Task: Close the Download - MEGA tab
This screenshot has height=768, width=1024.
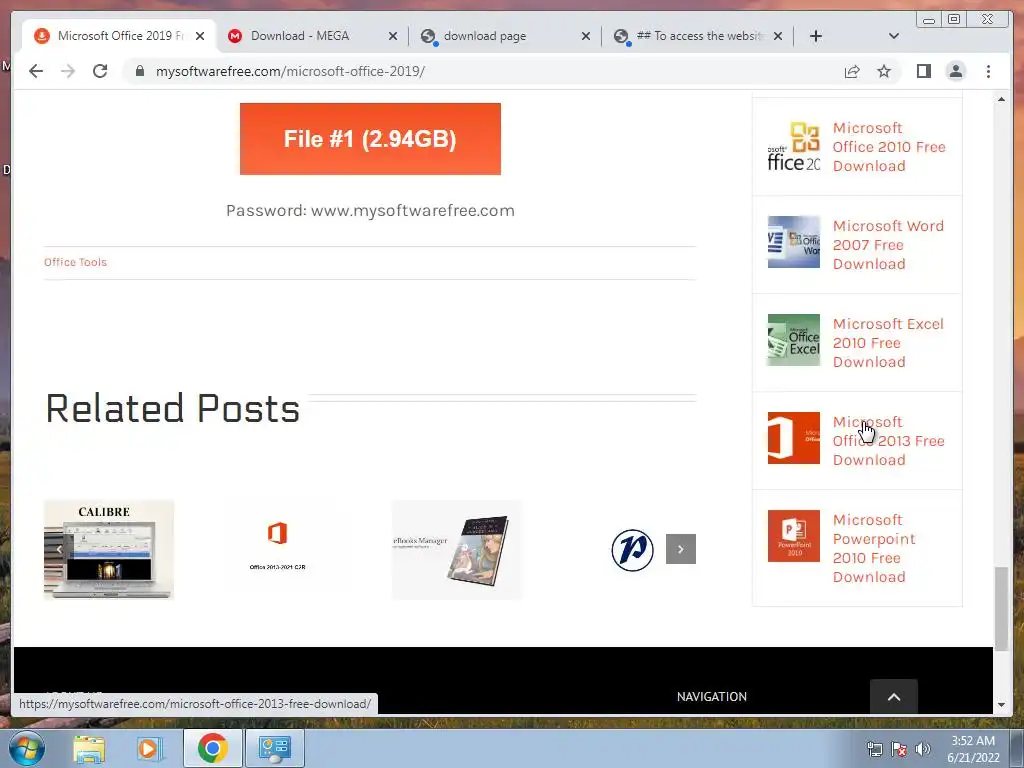Action: (x=392, y=37)
